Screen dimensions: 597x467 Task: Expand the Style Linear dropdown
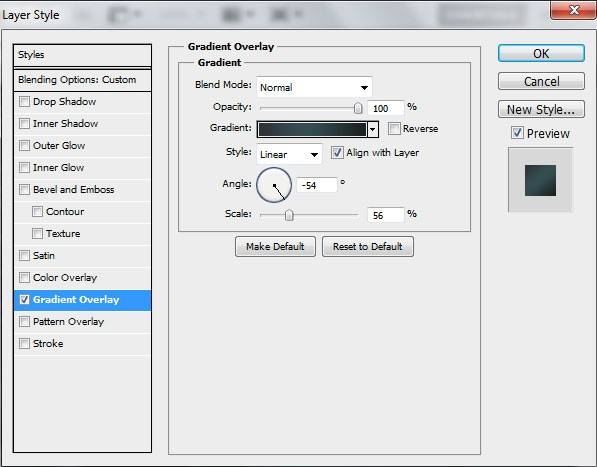coord(289,154)
